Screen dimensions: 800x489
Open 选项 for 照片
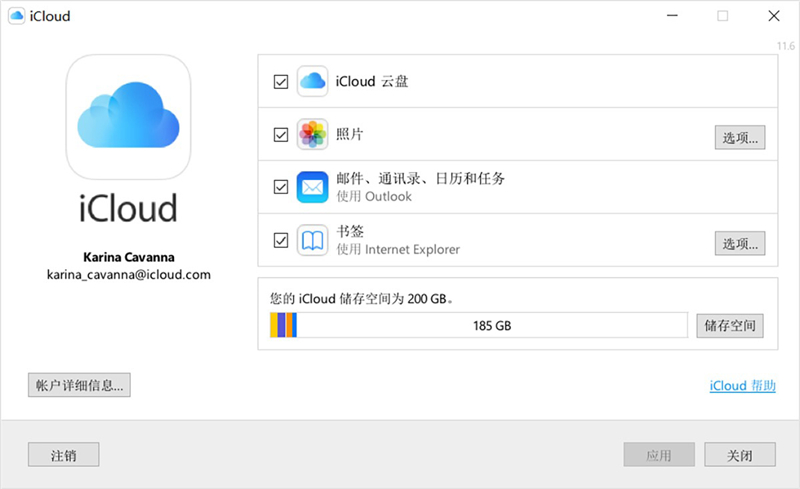point(740,138)
